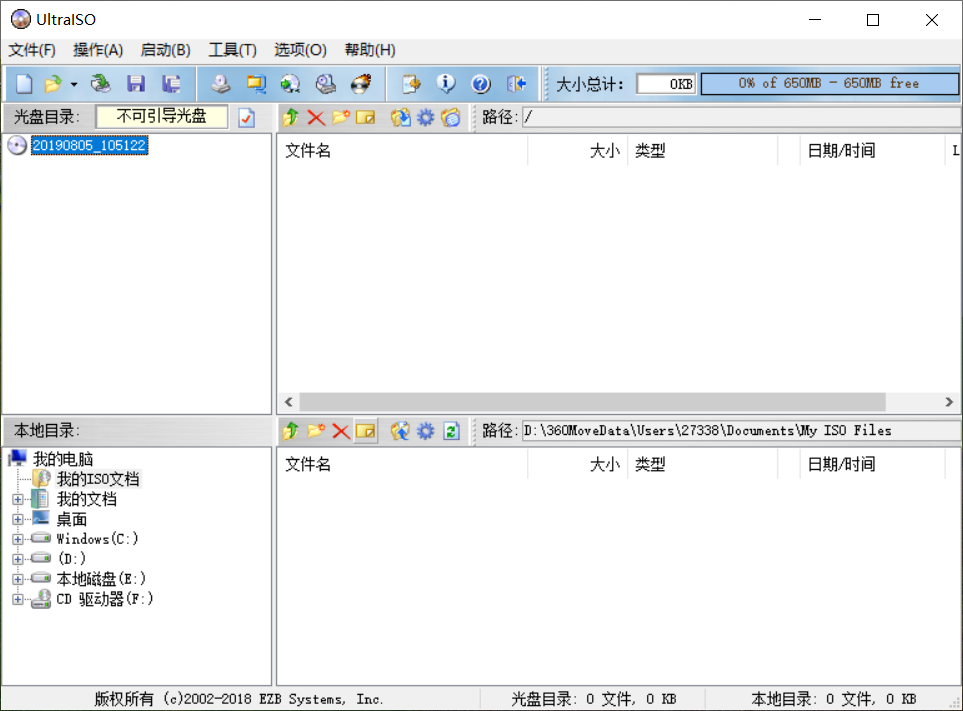This screenshot has height=711, width=963.
Task: Click the Save floppy disk icon
Action: click(x=136, y=84)
